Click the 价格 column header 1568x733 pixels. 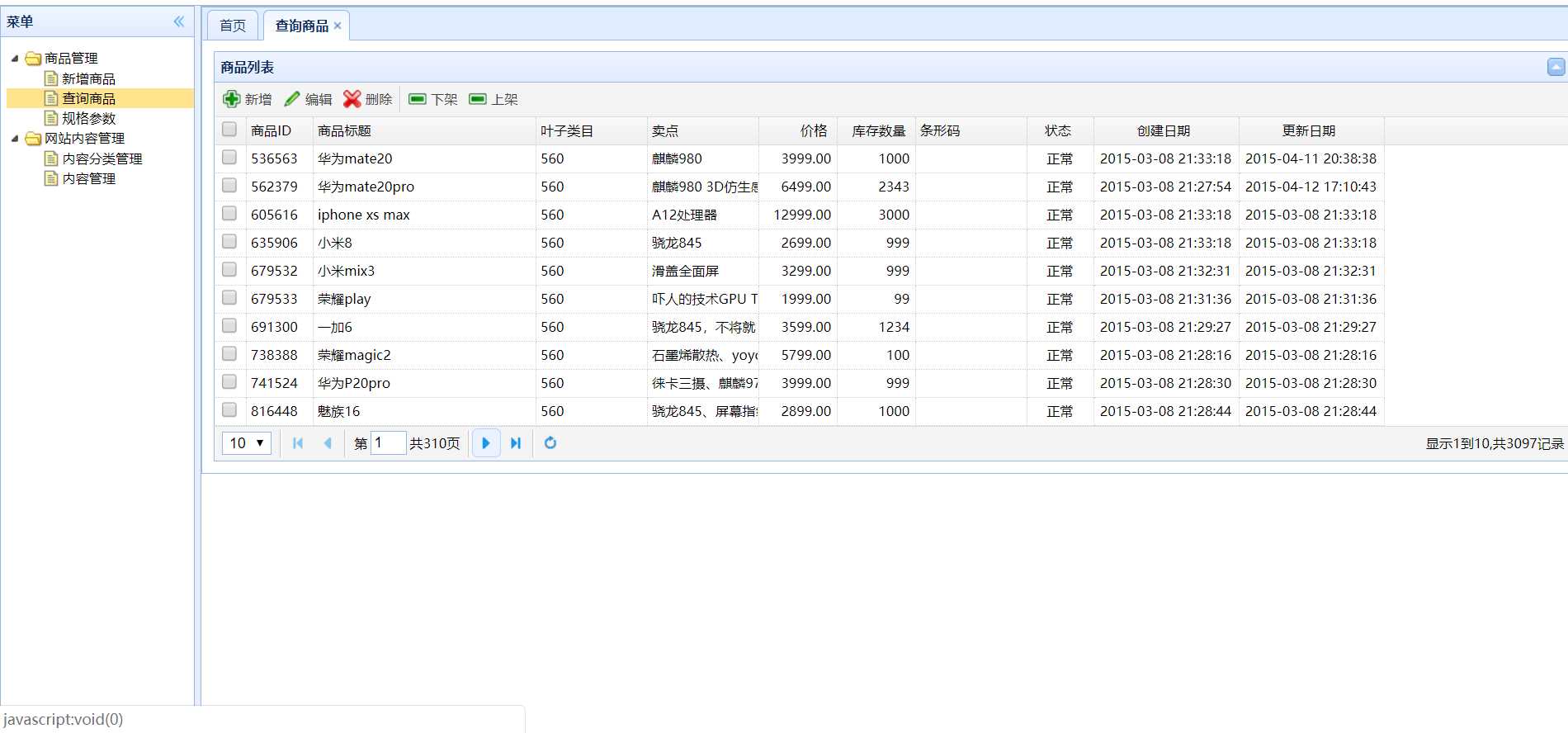tap(798, 130)
